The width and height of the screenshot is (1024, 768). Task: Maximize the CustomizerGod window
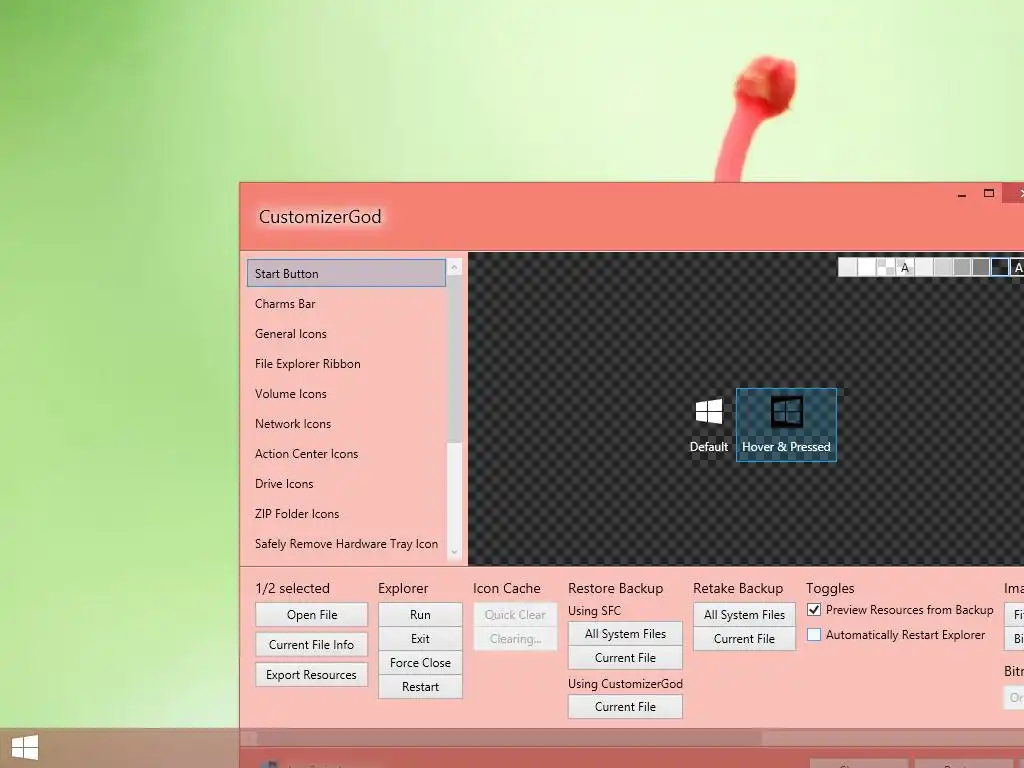tap(989, 193)
